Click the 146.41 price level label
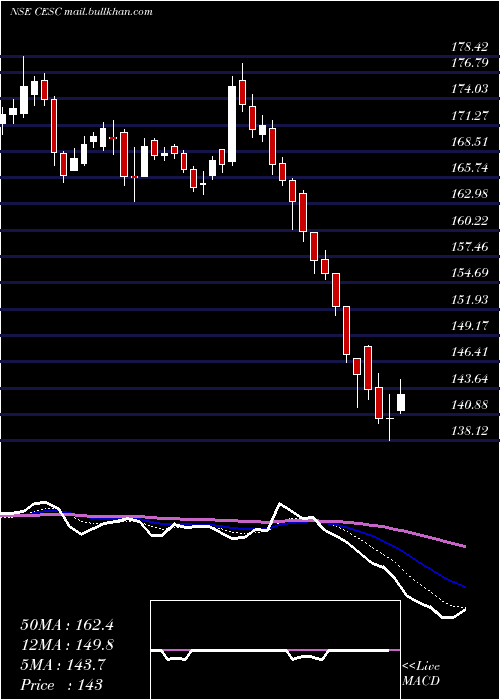This screenshot has width=500, height=700. [x=470, y=352]
